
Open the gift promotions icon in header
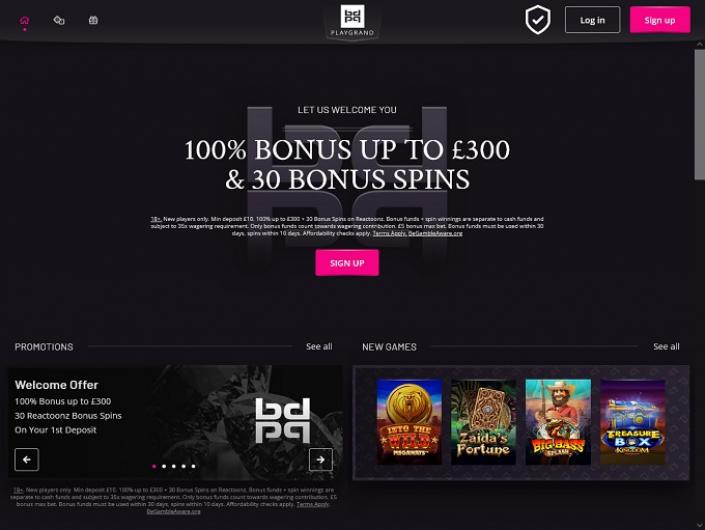point(93,20)
